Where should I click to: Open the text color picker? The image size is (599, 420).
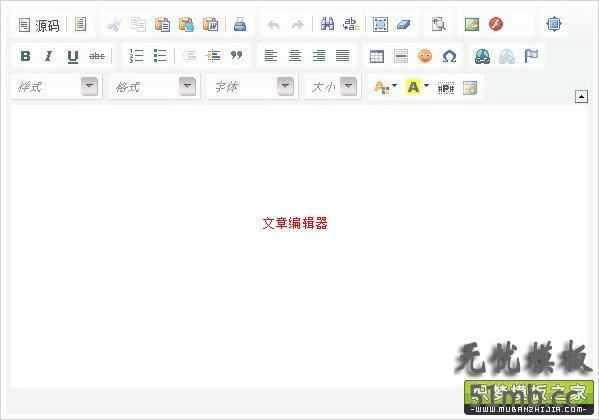(x=385, y=88)
